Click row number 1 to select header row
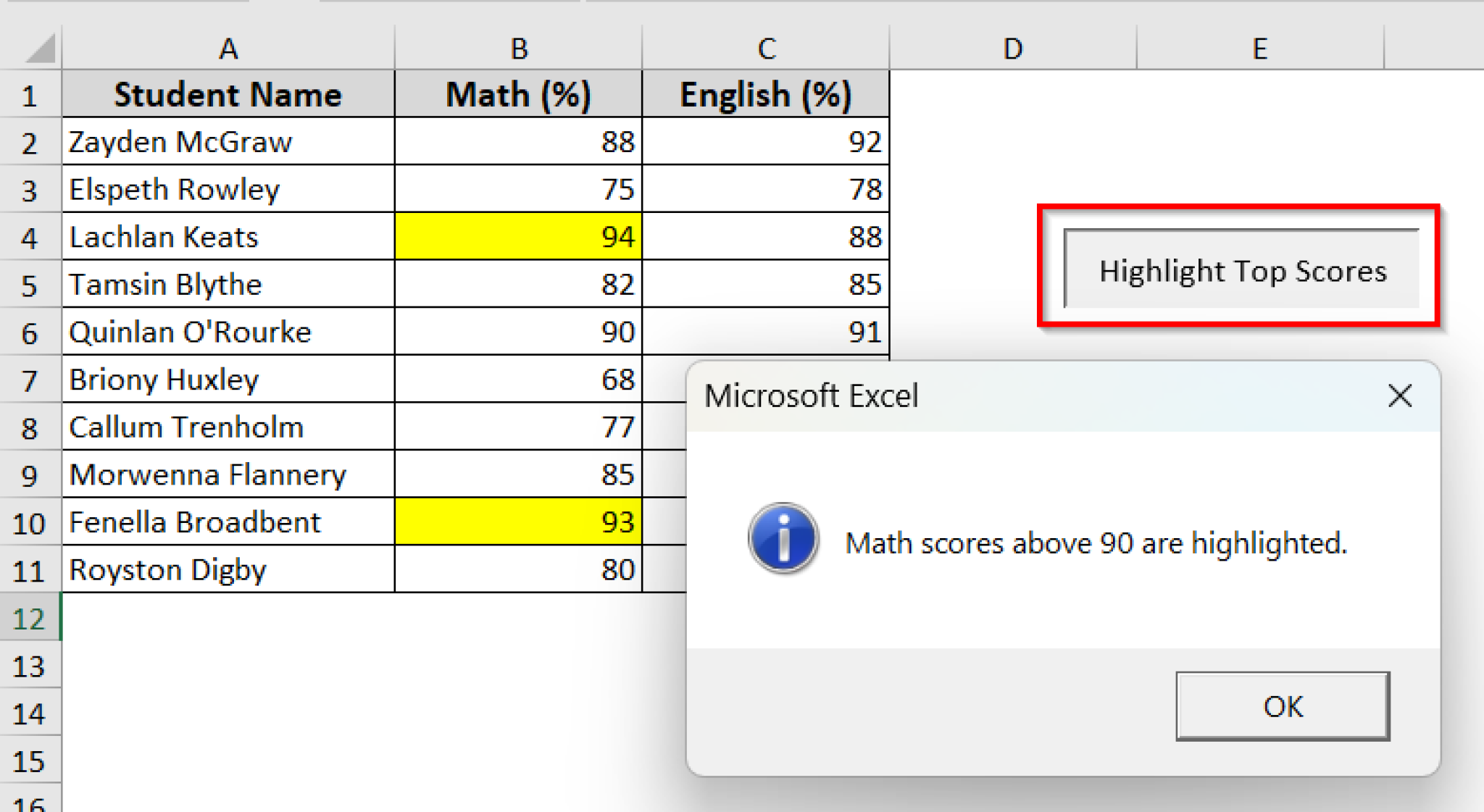The height and width of the screenshot is (812, 1484). tap(30, 94)
